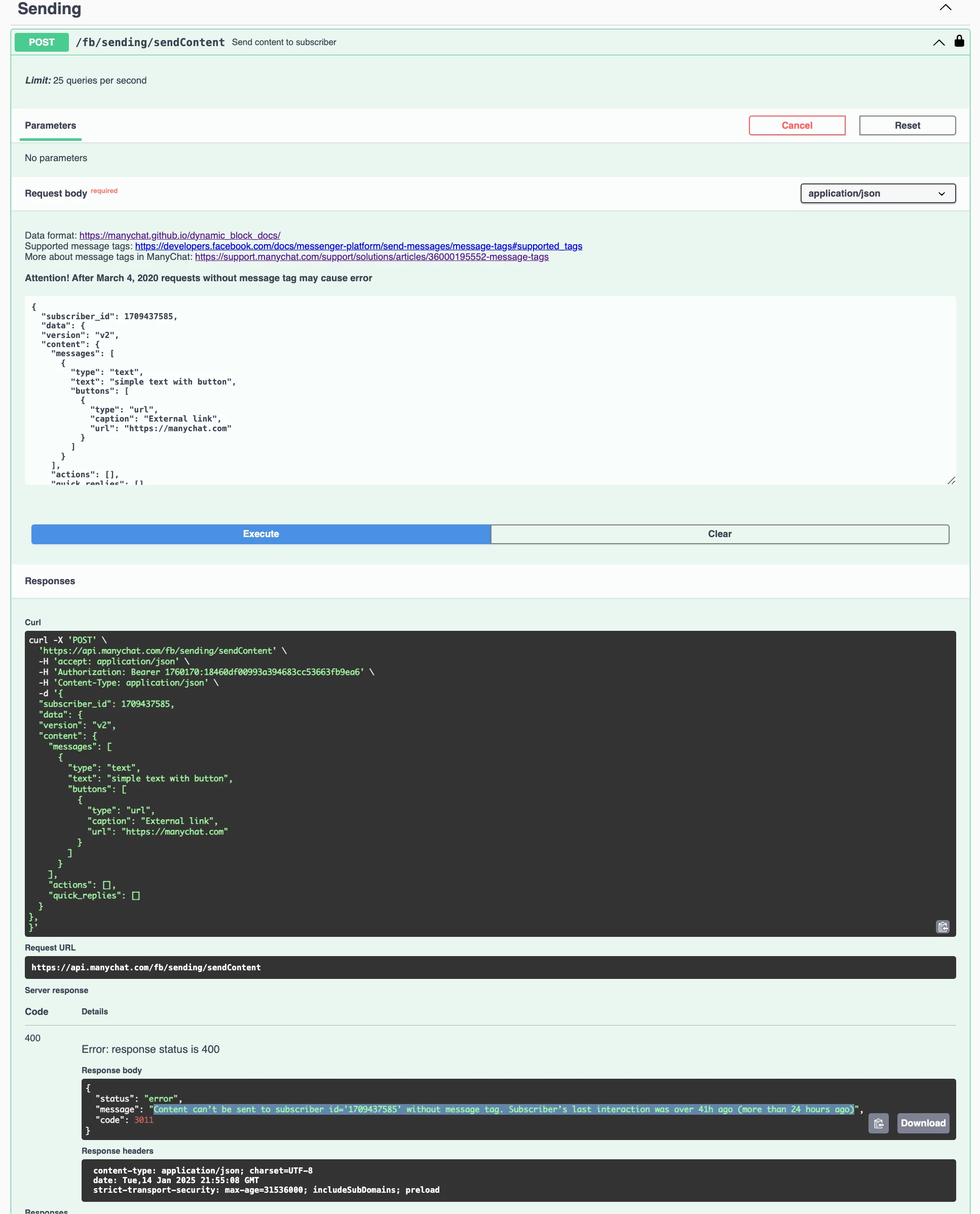Grab the request body textarea resize handle
The width and height of the screenshot is (980, 1214).
(951, 480)
